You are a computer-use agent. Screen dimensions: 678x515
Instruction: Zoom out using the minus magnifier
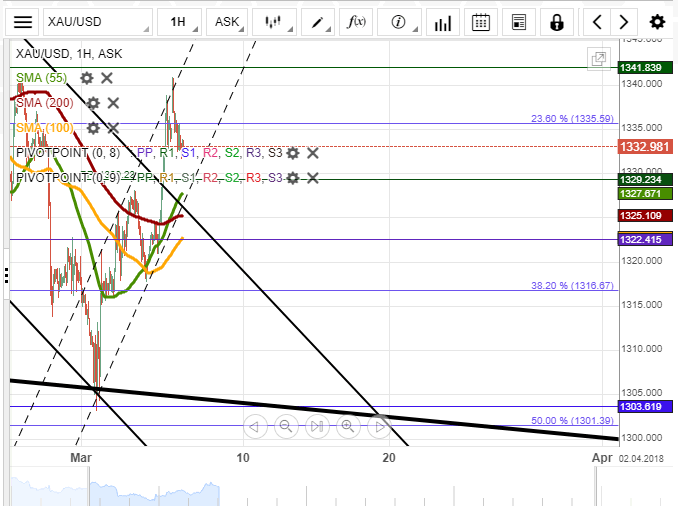click(286, 427)
